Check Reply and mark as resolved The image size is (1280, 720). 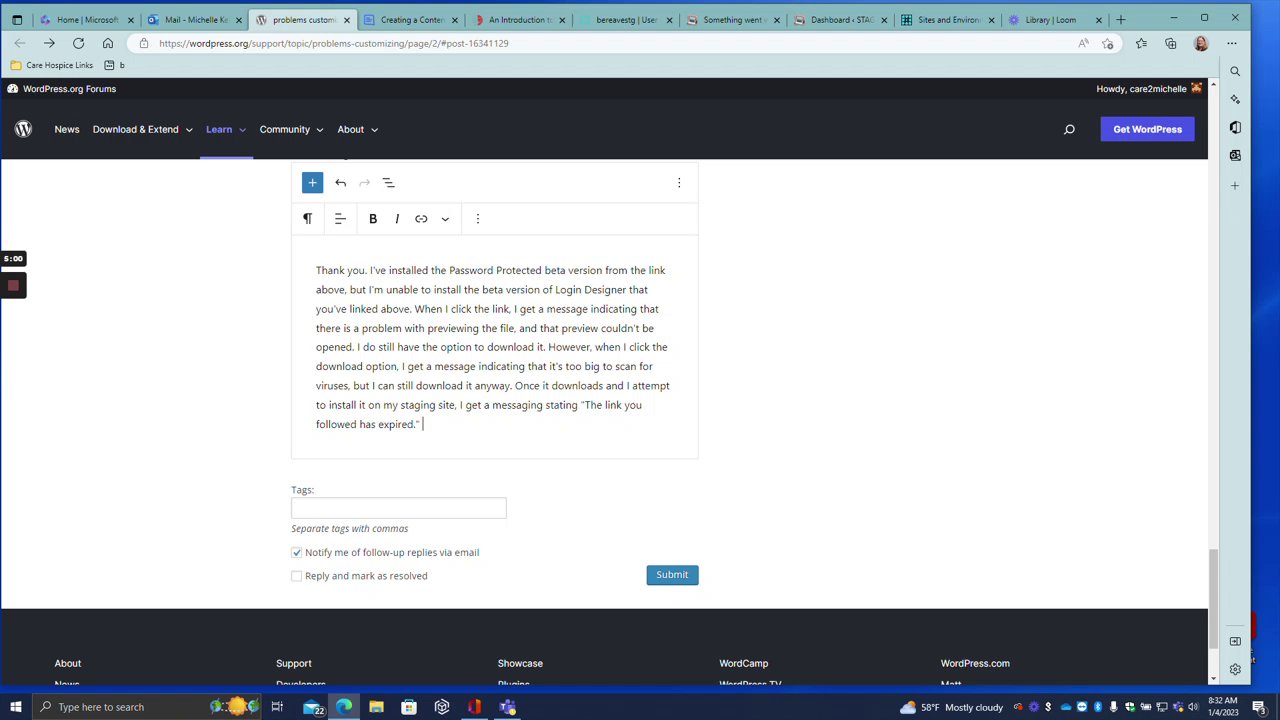(296, 576)
